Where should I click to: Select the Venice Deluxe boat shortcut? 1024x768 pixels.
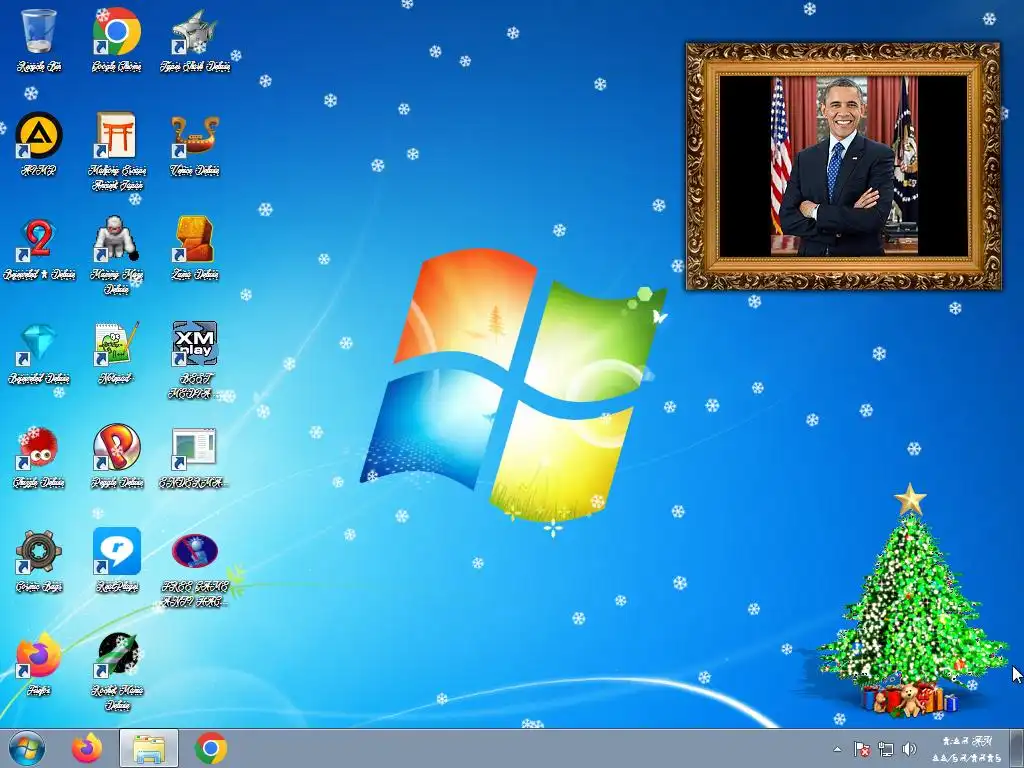coord(195,144)
